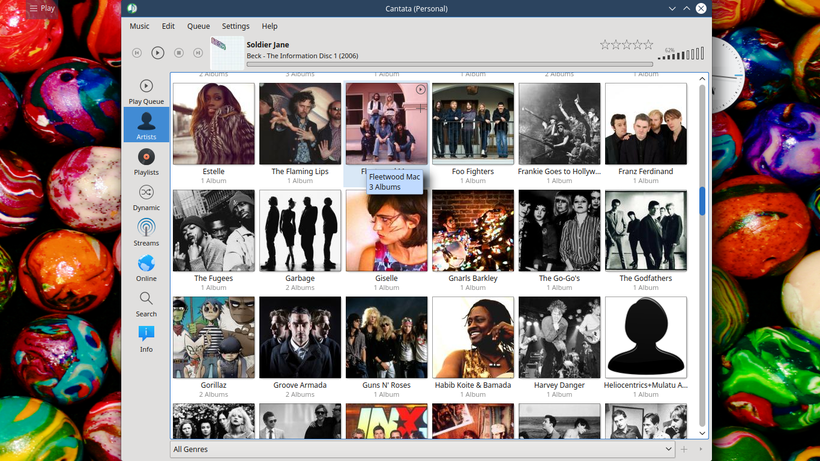820x461 pixels.
Task: Select The Go-Go's thumbnail
Action: click(559, 230)
